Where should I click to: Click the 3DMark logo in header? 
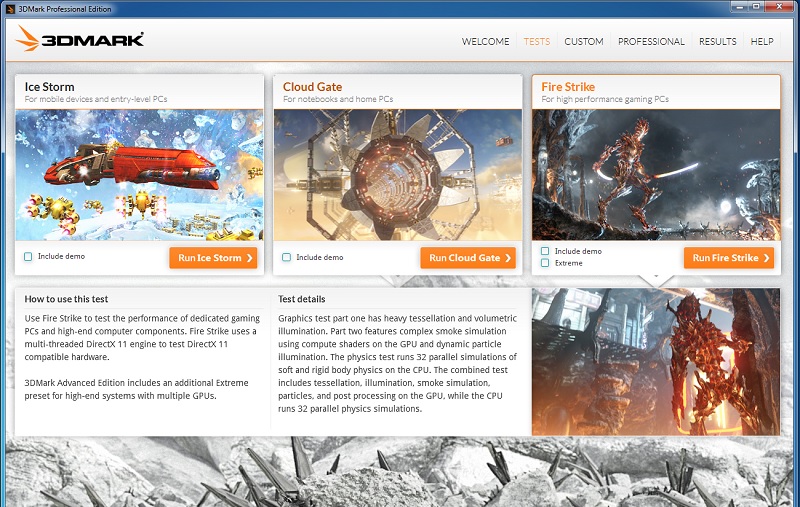click(x=79, y=39)
